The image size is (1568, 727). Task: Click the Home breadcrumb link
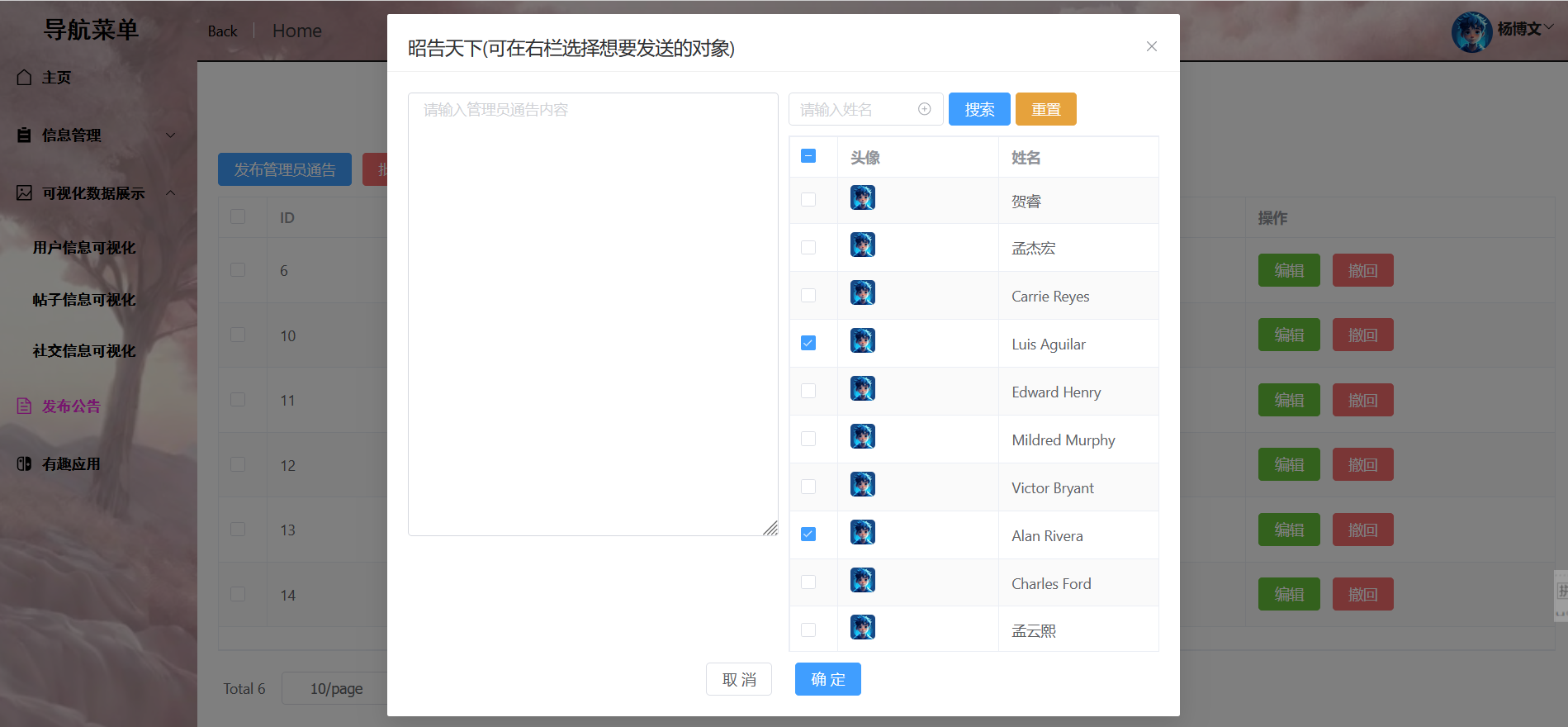(297, 31)
